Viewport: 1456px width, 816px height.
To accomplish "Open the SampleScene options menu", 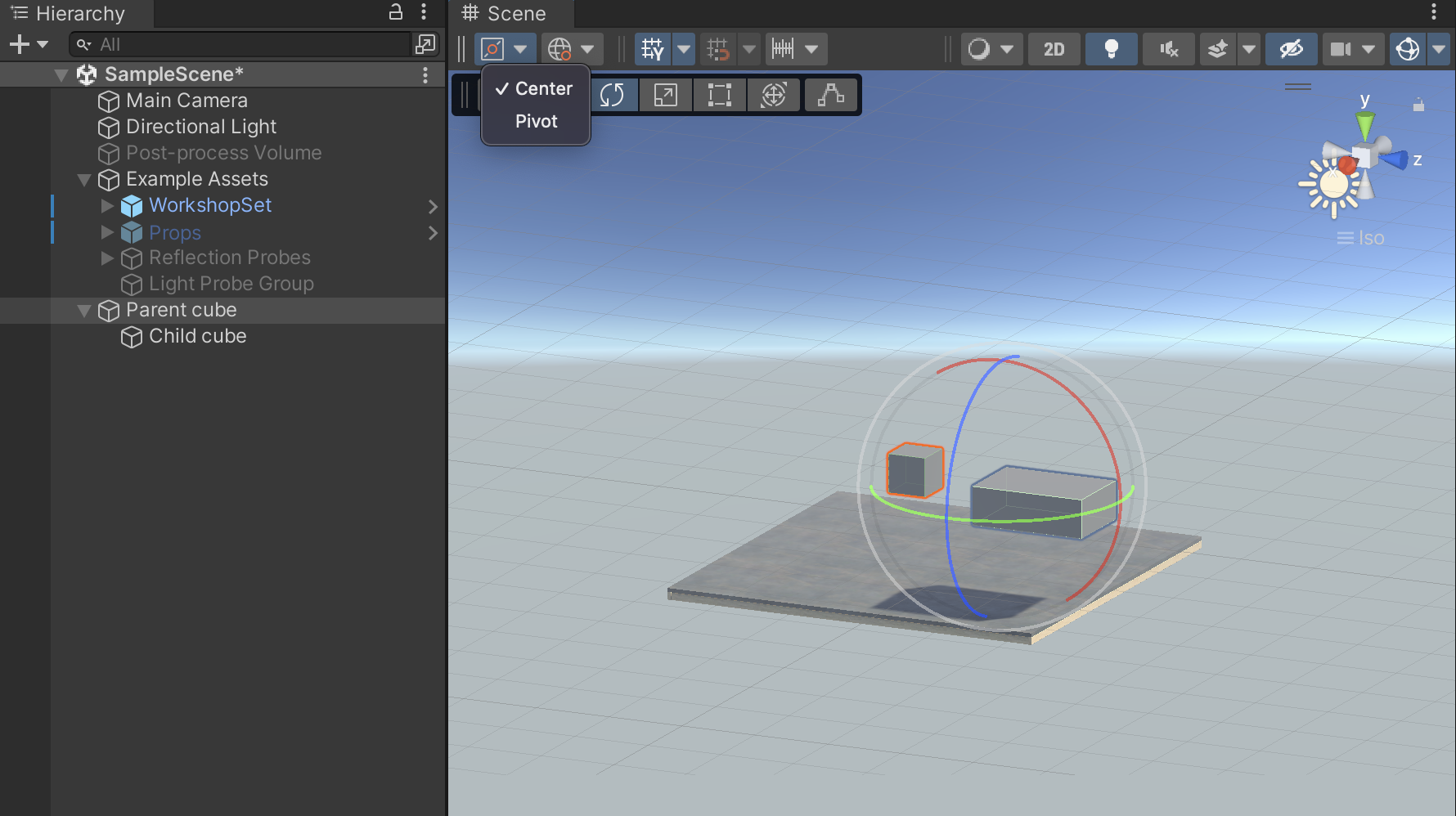I will pos(425,74).
